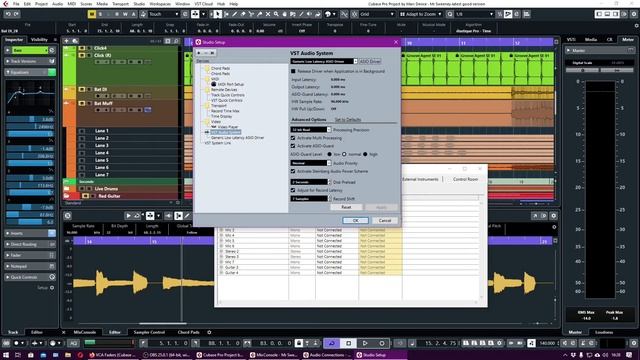This screenshot has width=640, height=360.
Task: Click the transport Play button
Action: pos(365,343)
